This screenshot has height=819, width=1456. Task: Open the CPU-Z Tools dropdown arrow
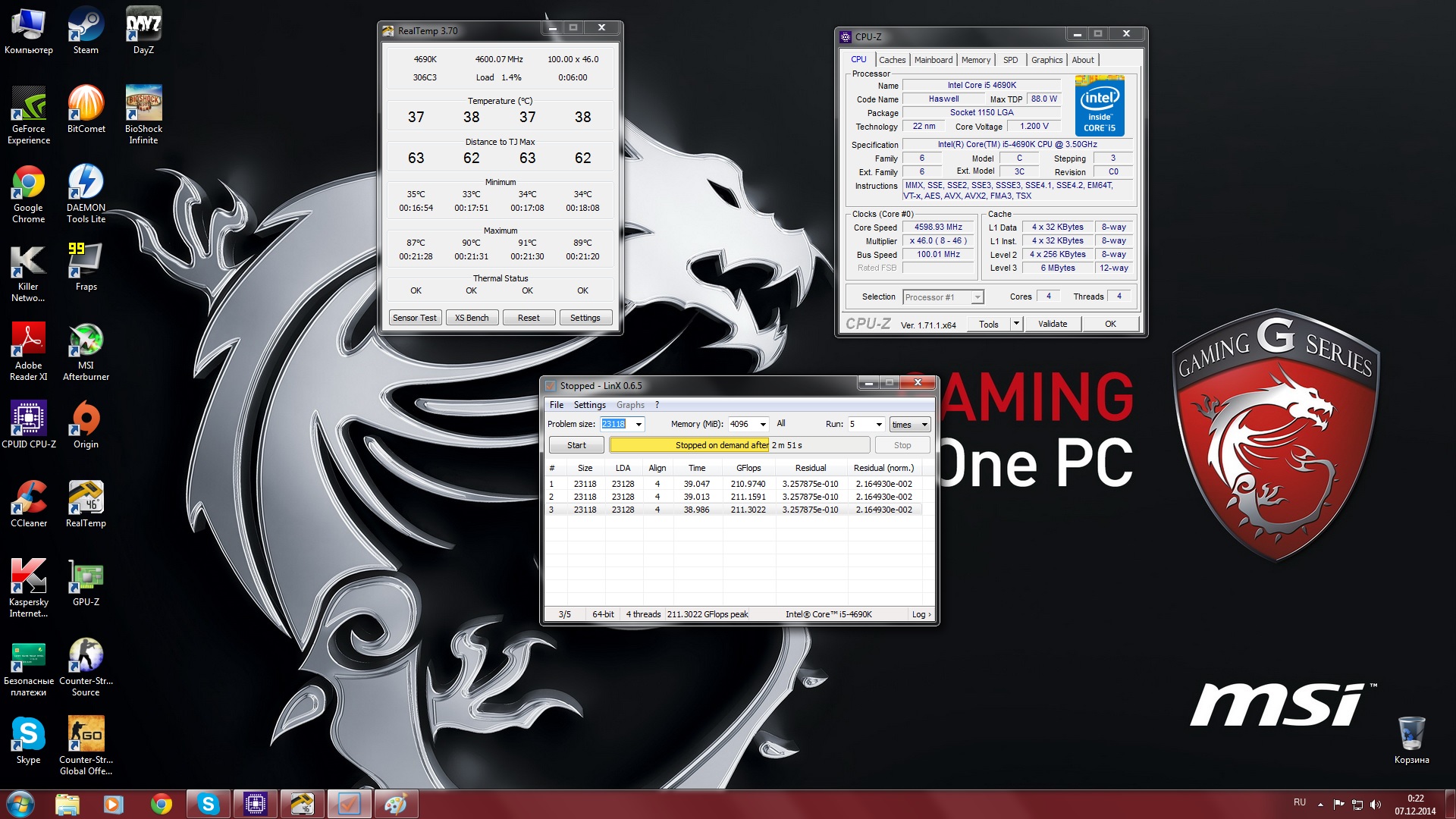pos(1016,324)
